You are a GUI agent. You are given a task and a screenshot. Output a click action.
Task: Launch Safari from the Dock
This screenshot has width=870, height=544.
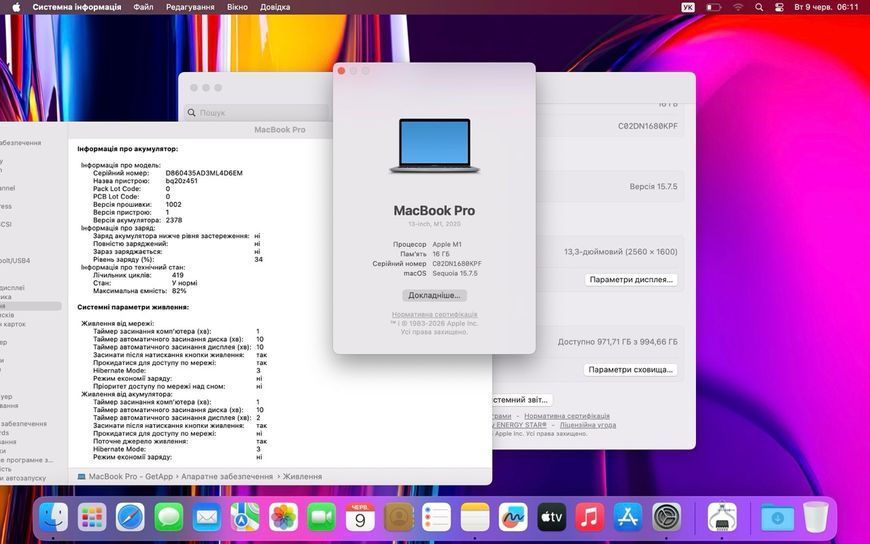pos(130,517)
